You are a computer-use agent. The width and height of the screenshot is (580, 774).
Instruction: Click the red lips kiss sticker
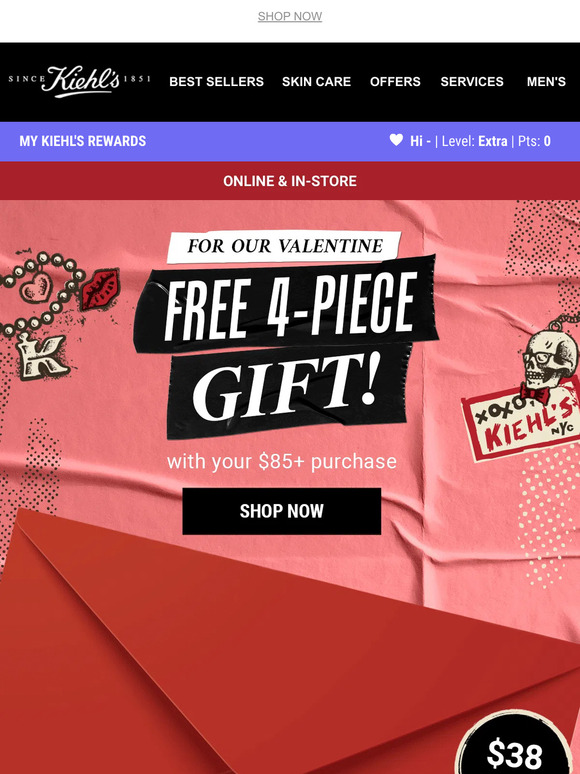click(x=101, y=289)
